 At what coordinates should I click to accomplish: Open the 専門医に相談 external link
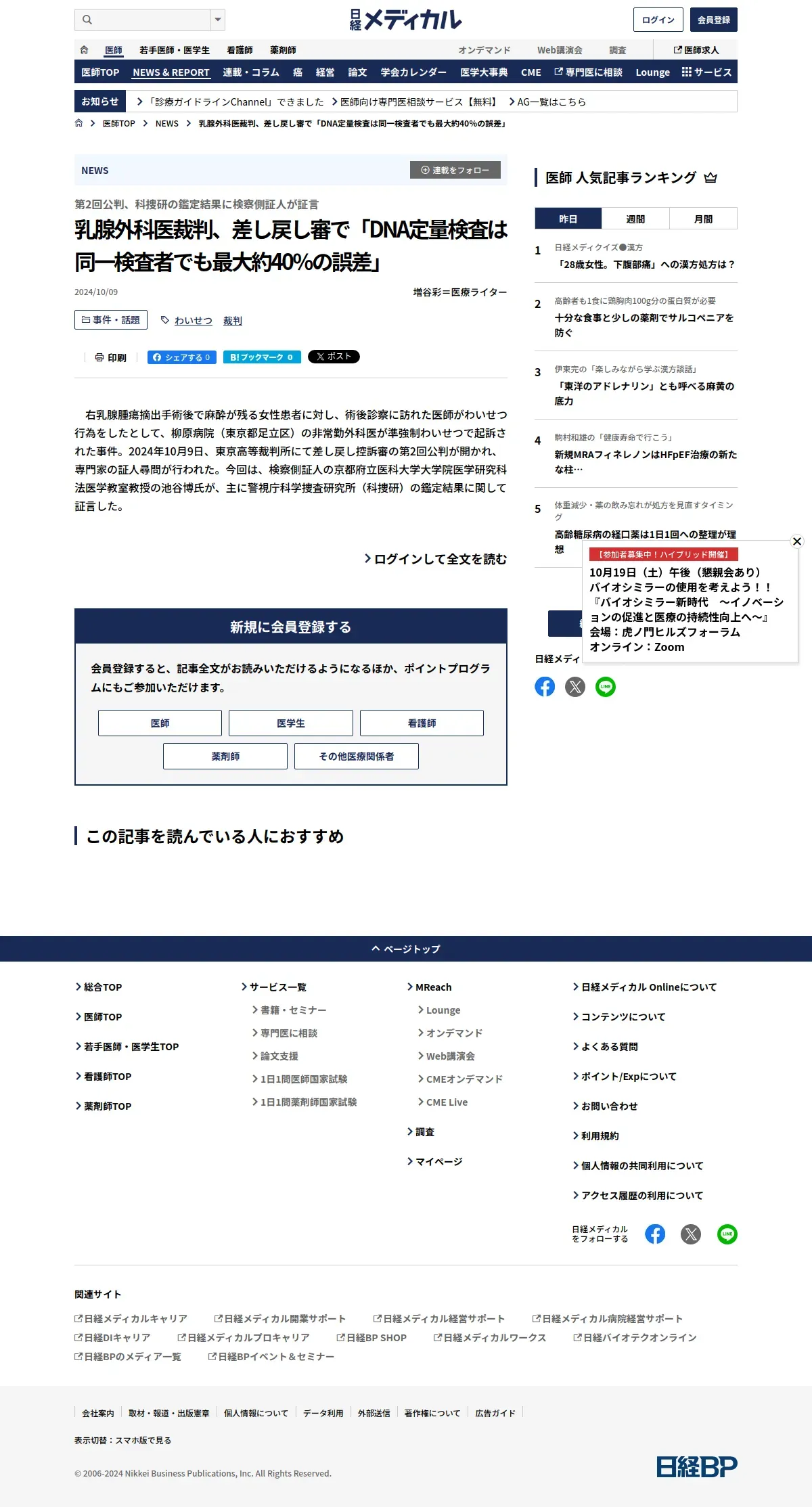588,72
